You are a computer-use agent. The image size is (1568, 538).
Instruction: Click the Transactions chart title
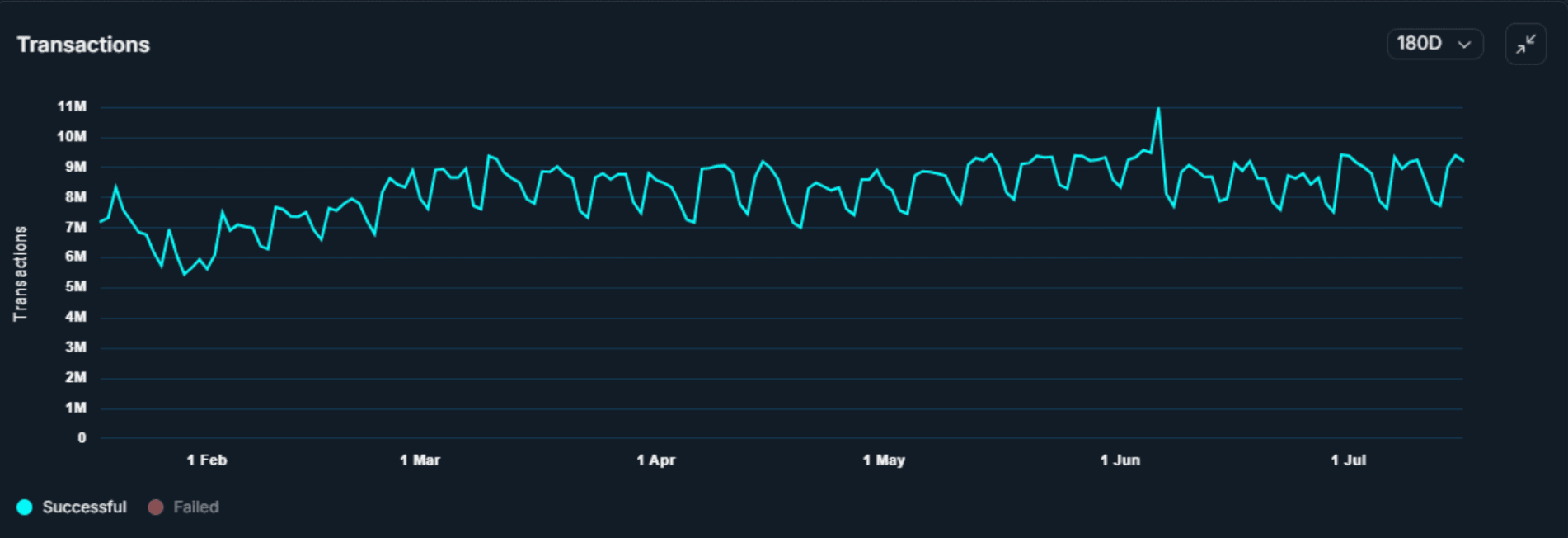click(x=83, y=45)
